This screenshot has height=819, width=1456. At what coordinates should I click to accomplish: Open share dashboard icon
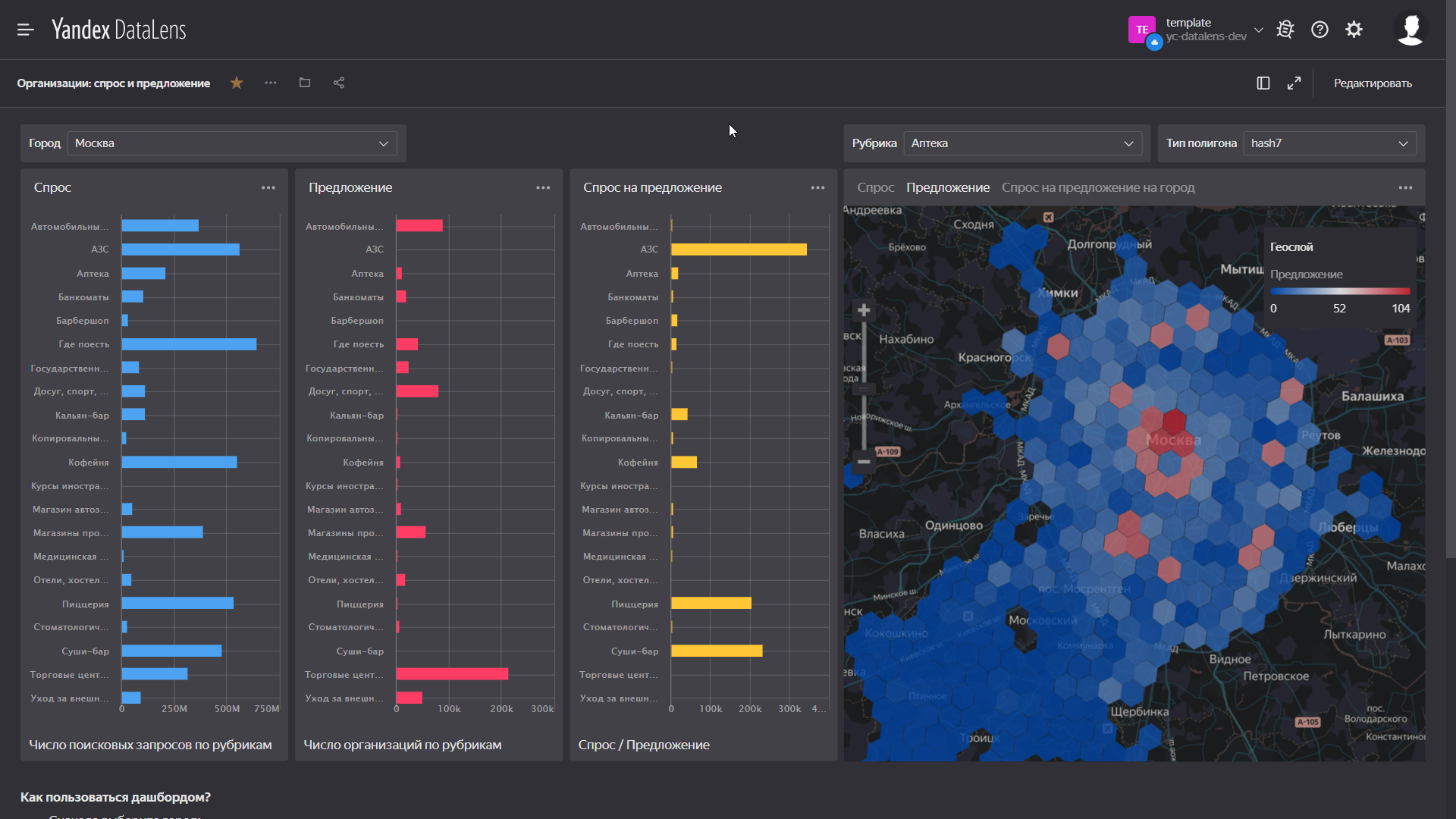tap(338, 82)
